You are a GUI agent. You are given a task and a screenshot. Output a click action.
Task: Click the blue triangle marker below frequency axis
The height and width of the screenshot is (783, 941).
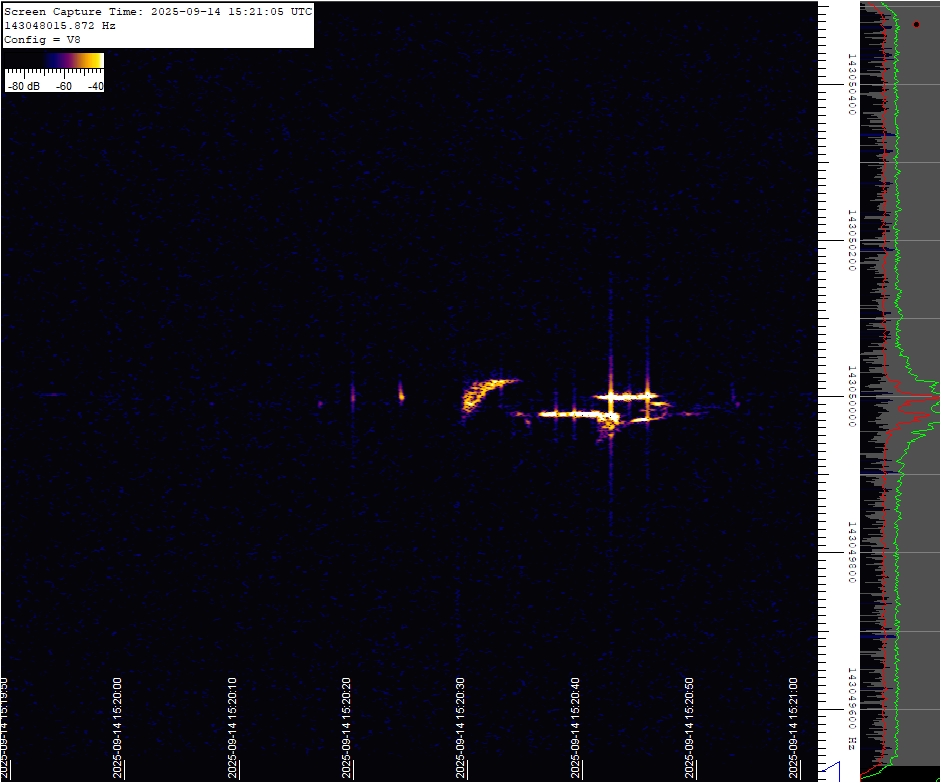pos(832,771)
